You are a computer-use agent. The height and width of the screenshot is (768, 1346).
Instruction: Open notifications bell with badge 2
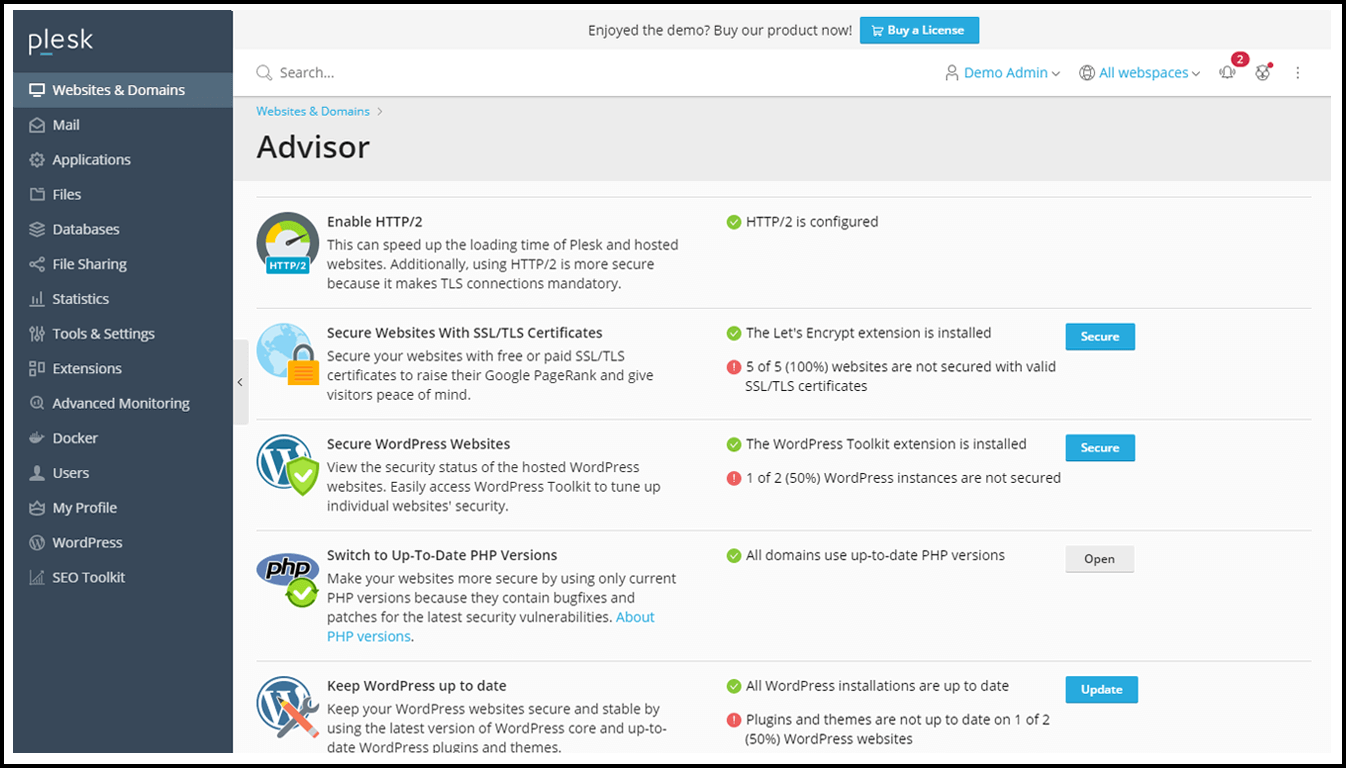click(1228, 72)
